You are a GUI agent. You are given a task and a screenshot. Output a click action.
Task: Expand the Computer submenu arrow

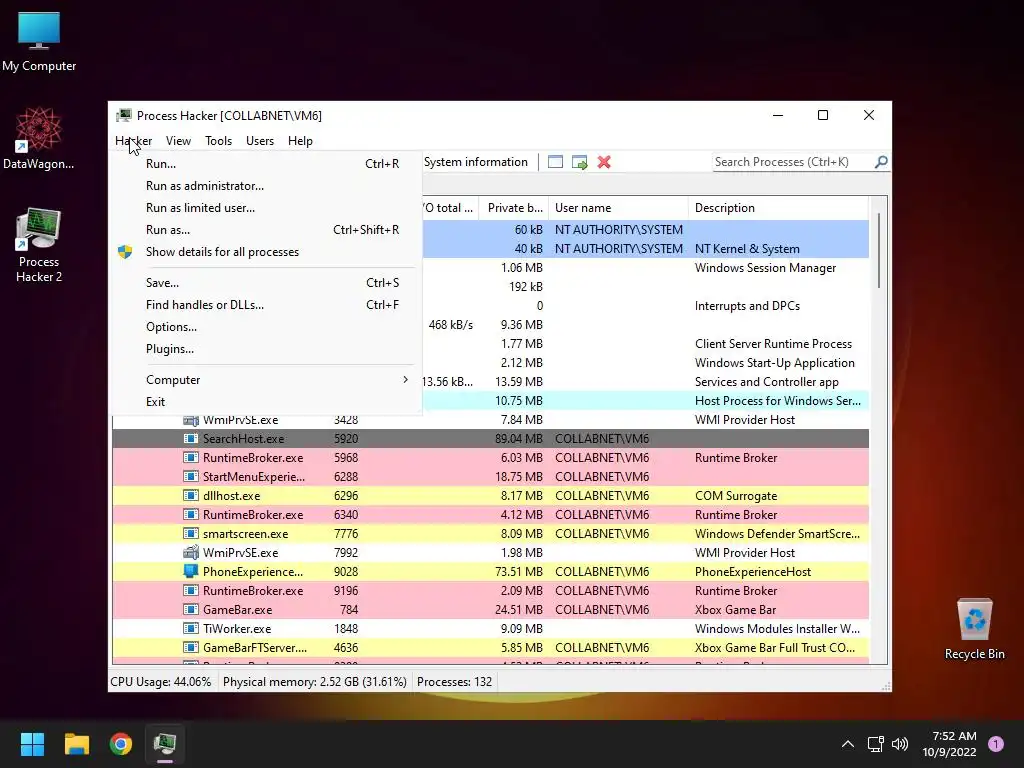[x=406, y=379]
